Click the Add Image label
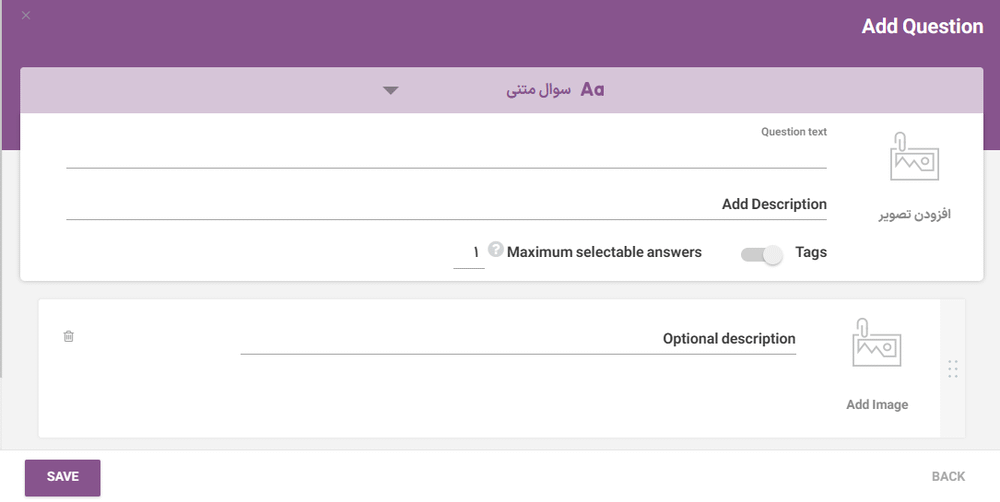The width and height of the screenshot is (1000, 502). (877, 404)
